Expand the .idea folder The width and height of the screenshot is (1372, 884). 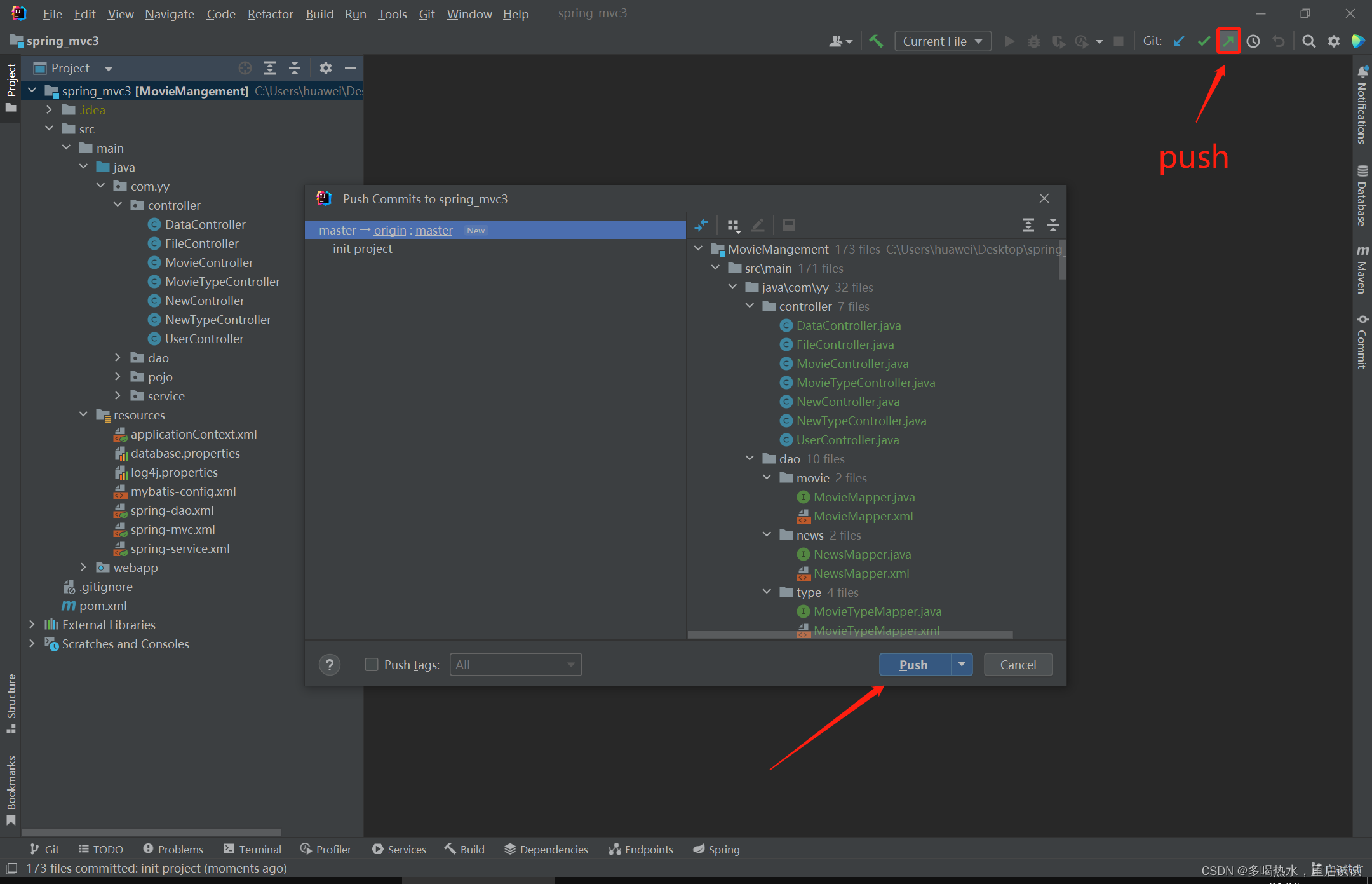pyautogui.click(x=49, y=110)
